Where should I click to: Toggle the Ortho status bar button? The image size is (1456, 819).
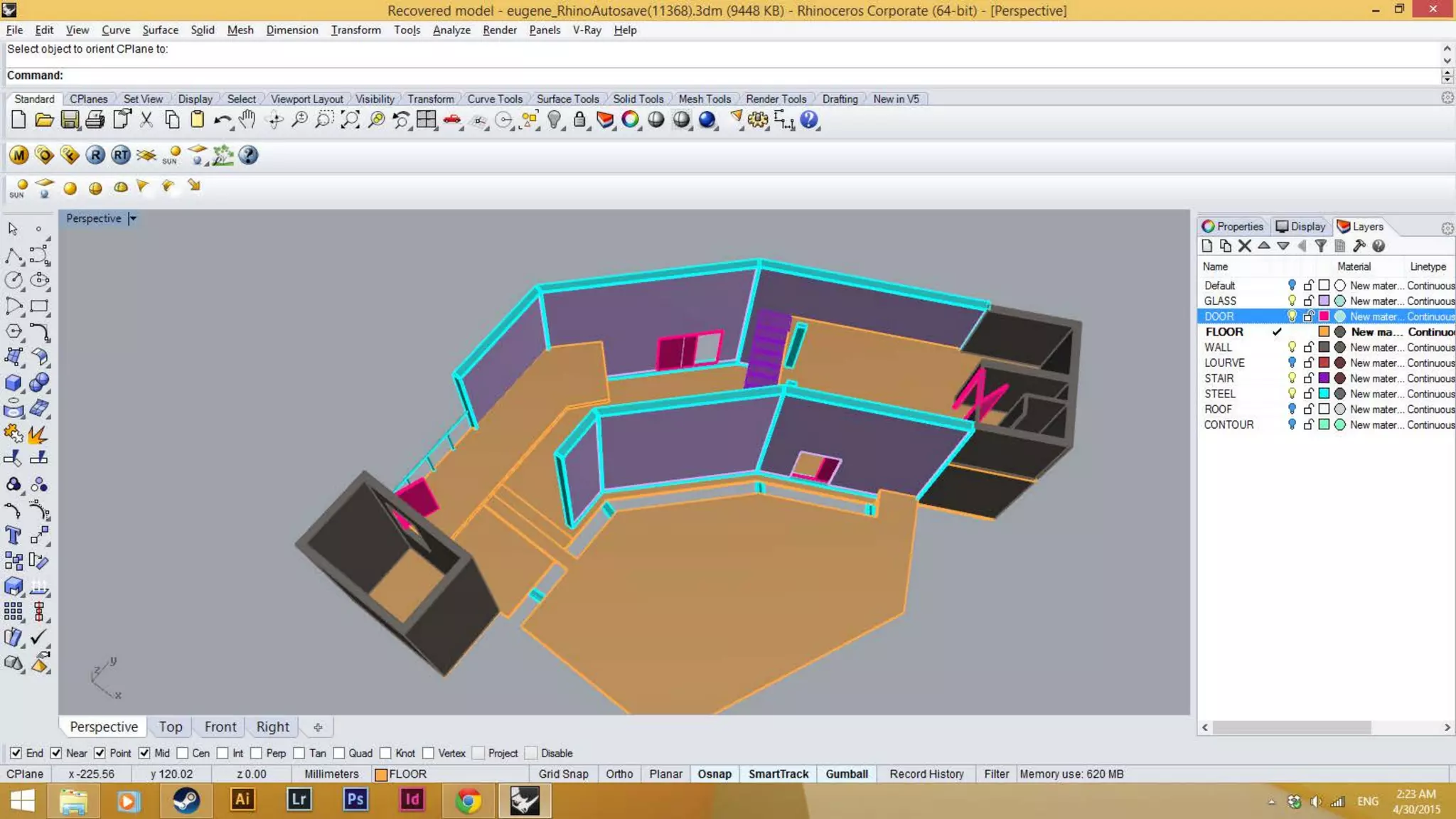[x=619, y=774]
